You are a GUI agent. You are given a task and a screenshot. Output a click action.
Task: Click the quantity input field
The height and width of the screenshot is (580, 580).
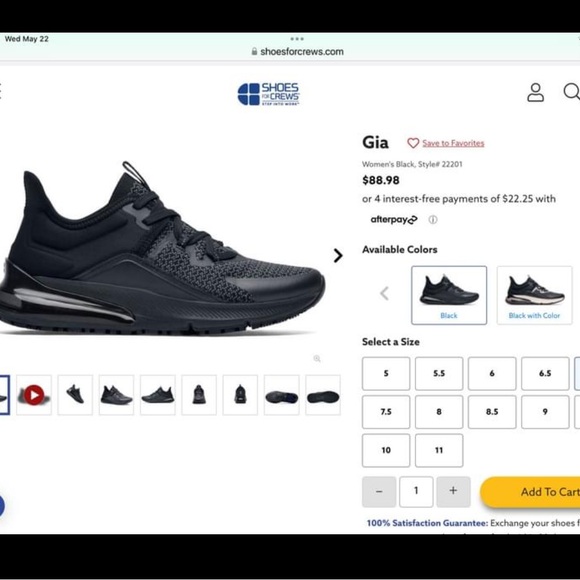(416, 492)
